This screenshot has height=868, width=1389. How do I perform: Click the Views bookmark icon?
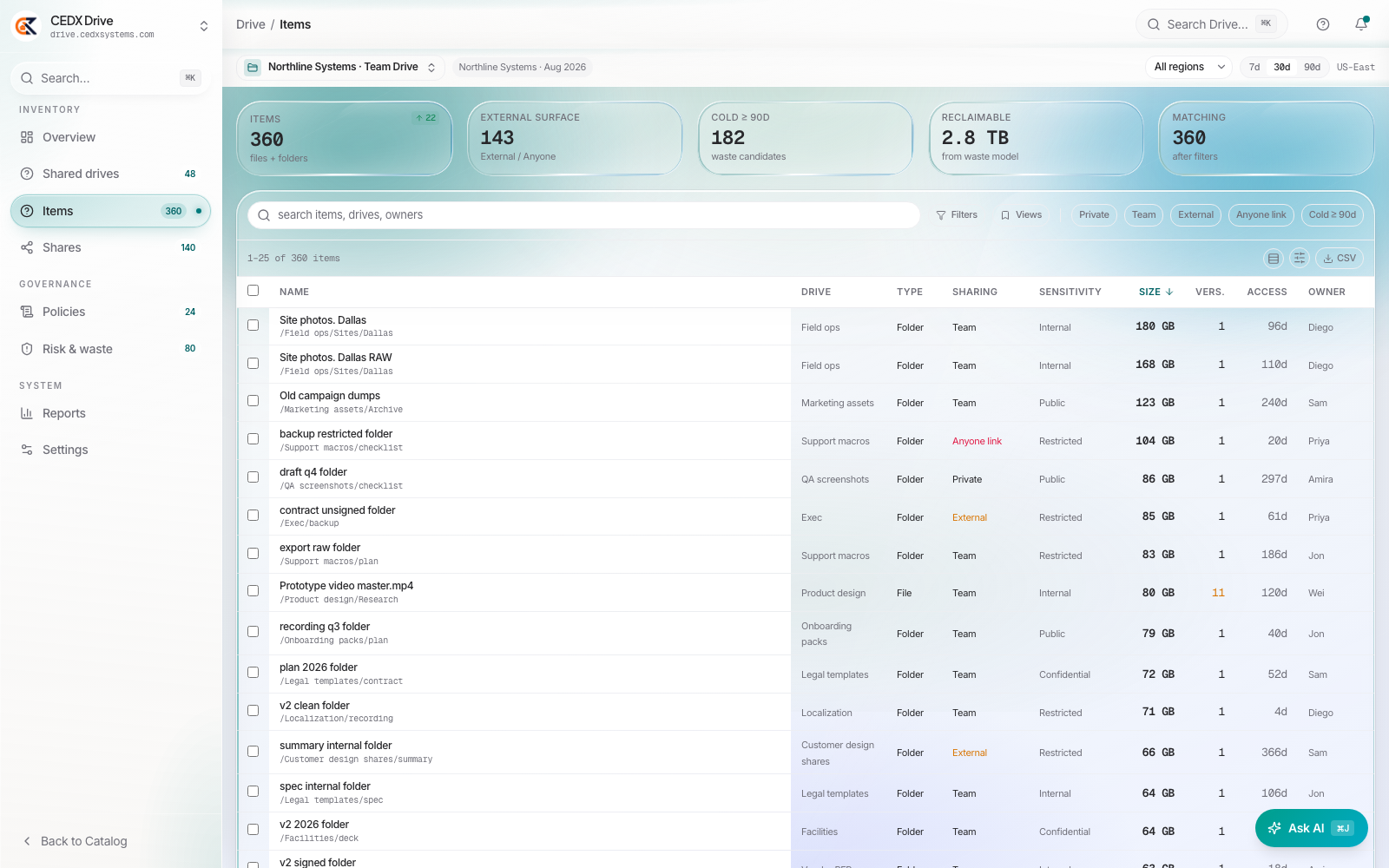pos(1005,215)
